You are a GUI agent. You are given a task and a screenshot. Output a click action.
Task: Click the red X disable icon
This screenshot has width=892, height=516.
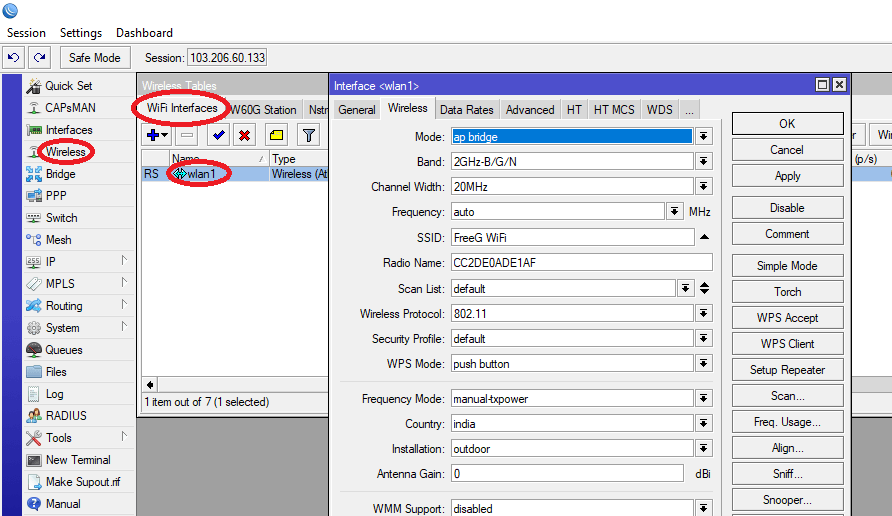pos(245,135)
